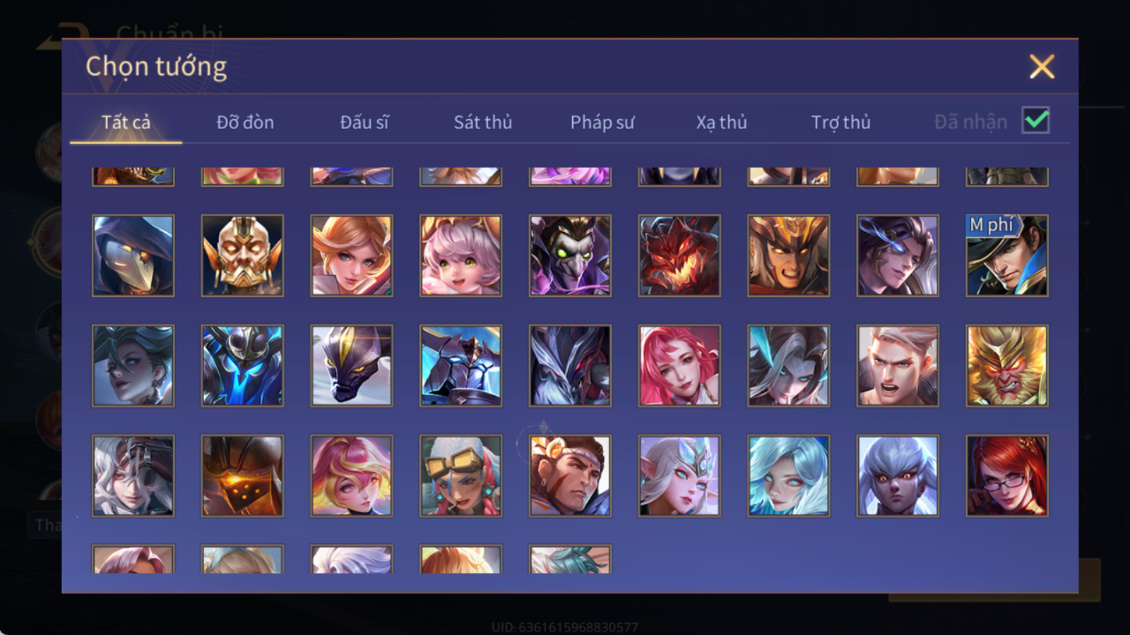Show the Xạ thủ heroes tab
This screenshot has height=635, width=1130.
coord(721,122)
